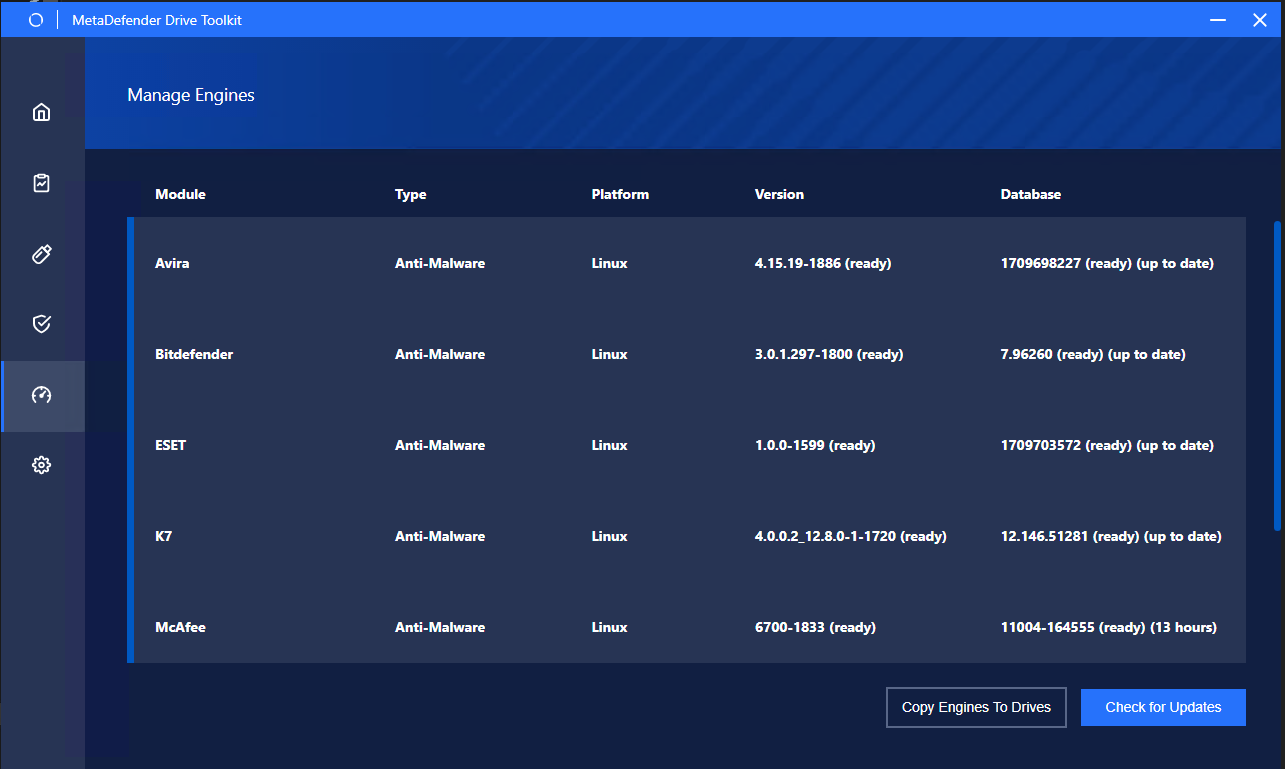Image resolution: width=1285 pixels, height=769 pixels.
Task: Click the Manage Engines page heading
Action: point(191,96)
